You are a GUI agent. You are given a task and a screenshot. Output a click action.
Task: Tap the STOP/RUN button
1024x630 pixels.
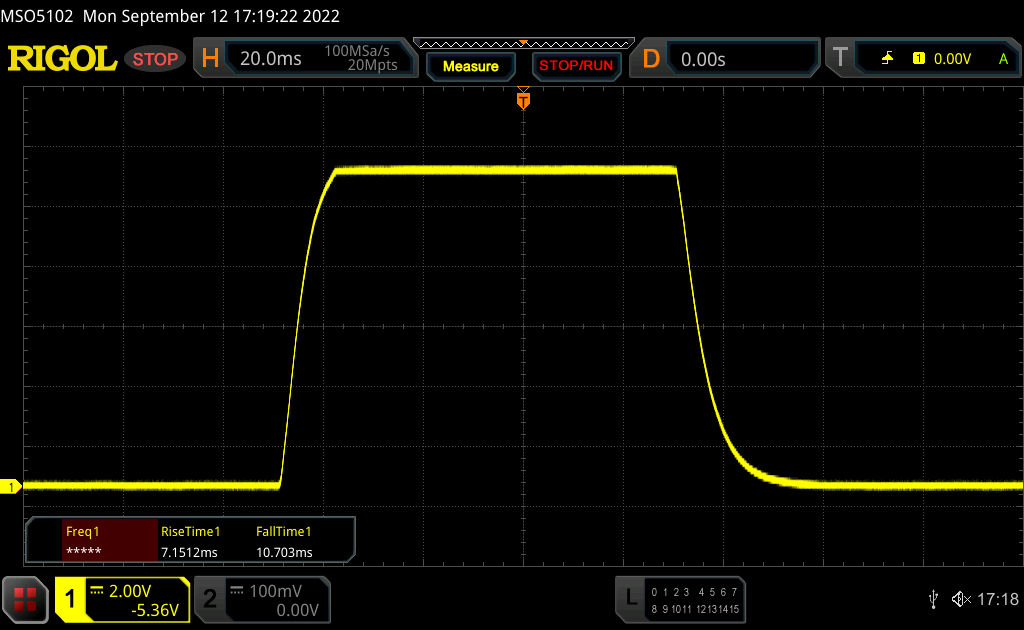tap(576, 66)
